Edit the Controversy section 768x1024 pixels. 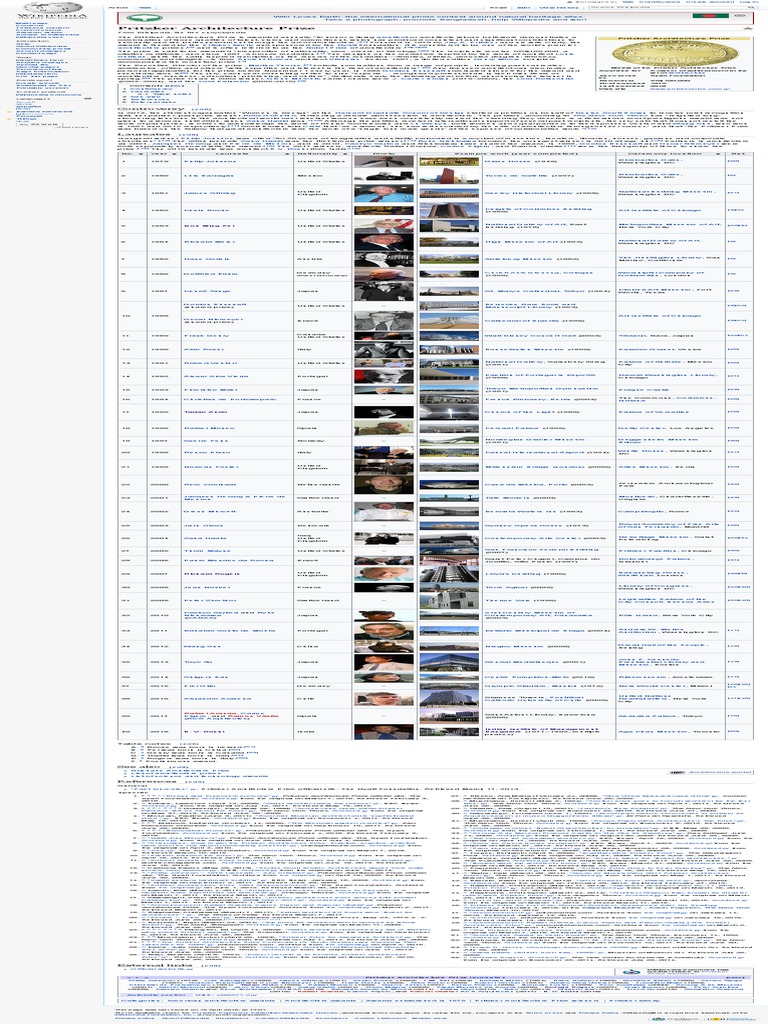click(x=202, y=108)
